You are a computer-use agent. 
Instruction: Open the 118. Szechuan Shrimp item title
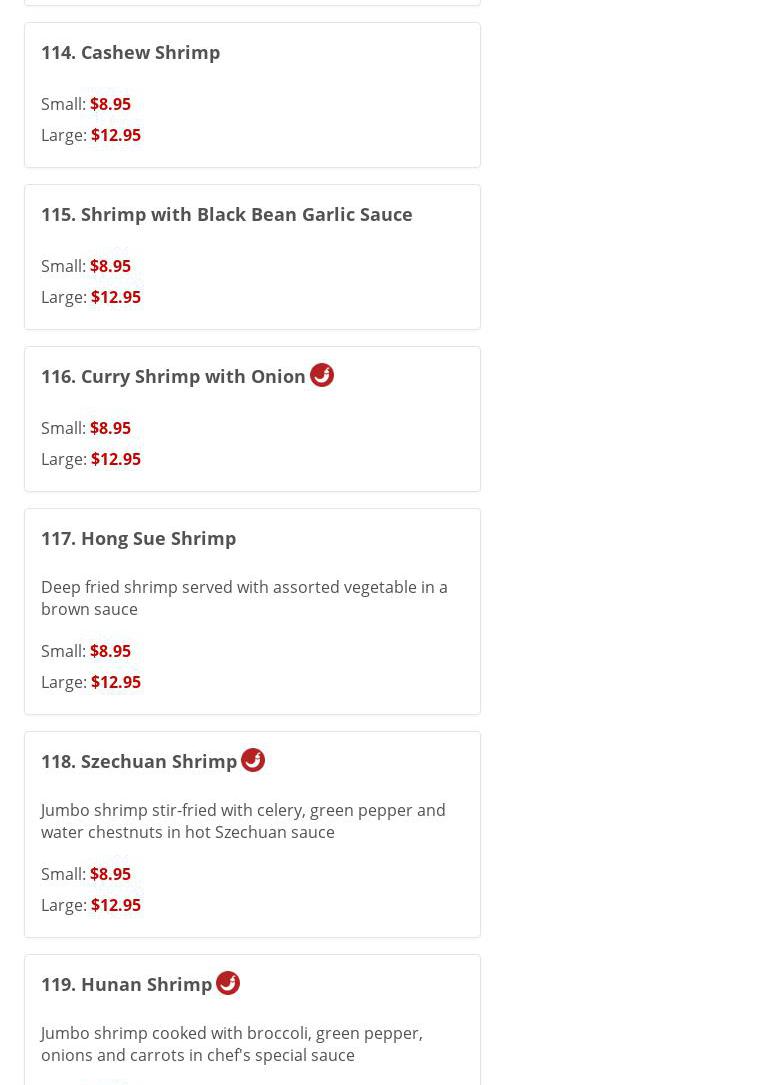click(139, 761)
